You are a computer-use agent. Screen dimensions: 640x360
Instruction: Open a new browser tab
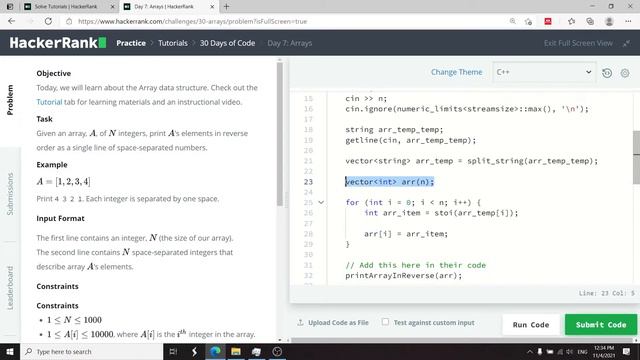point(227,7)
